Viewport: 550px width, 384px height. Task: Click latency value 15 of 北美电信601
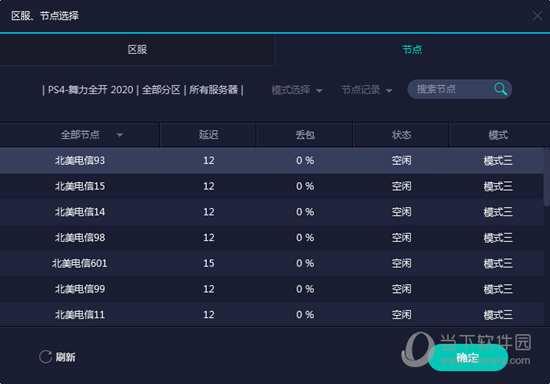209,263
